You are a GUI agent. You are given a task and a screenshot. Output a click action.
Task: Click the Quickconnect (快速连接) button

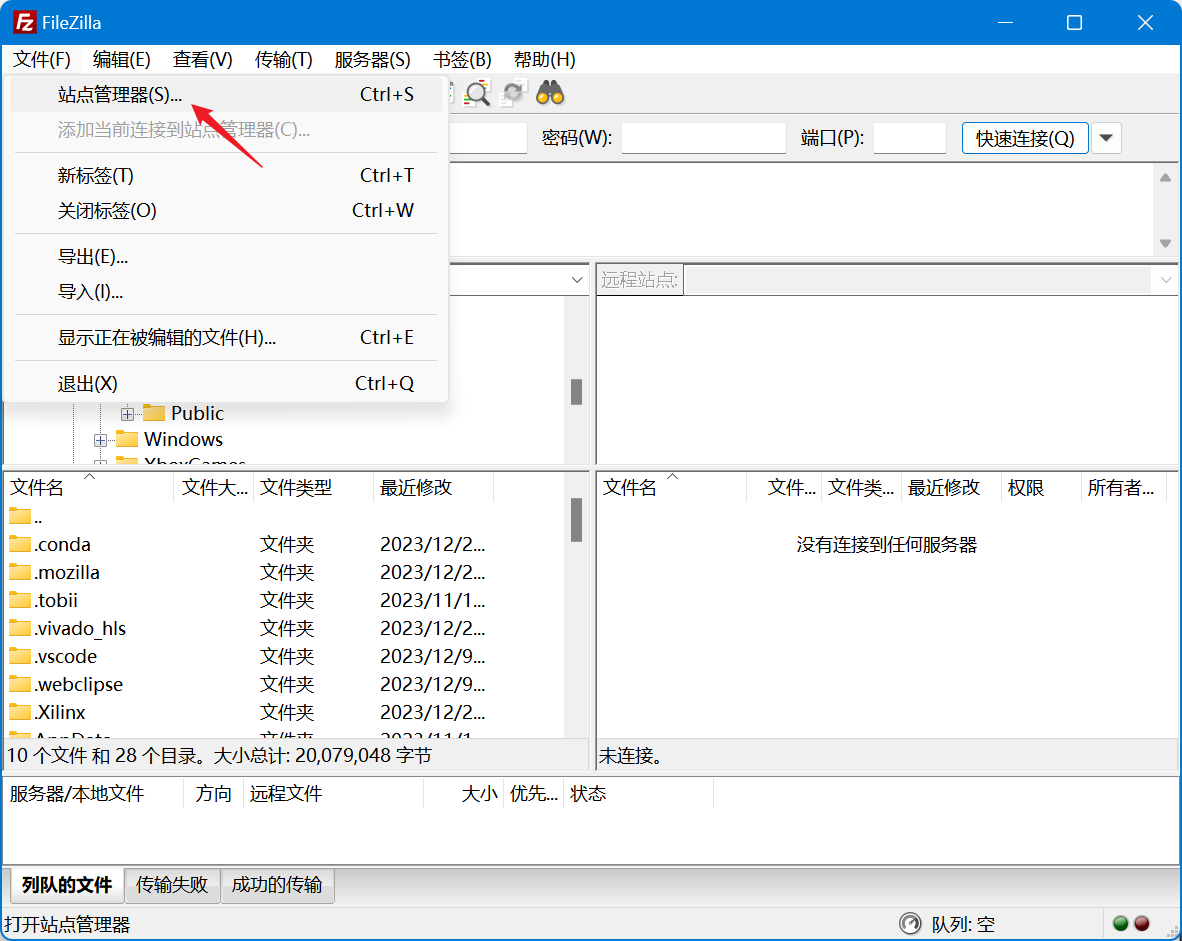pos(1024,138)
